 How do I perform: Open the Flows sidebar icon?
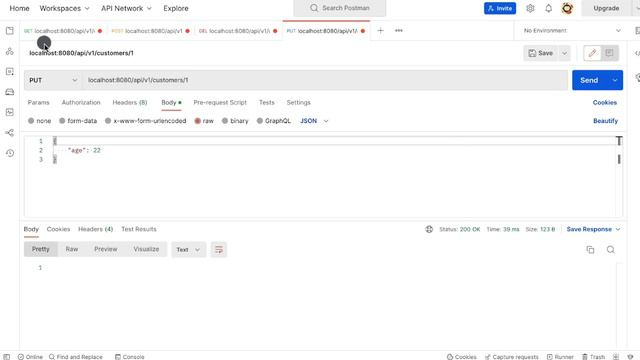coord(9,133)
